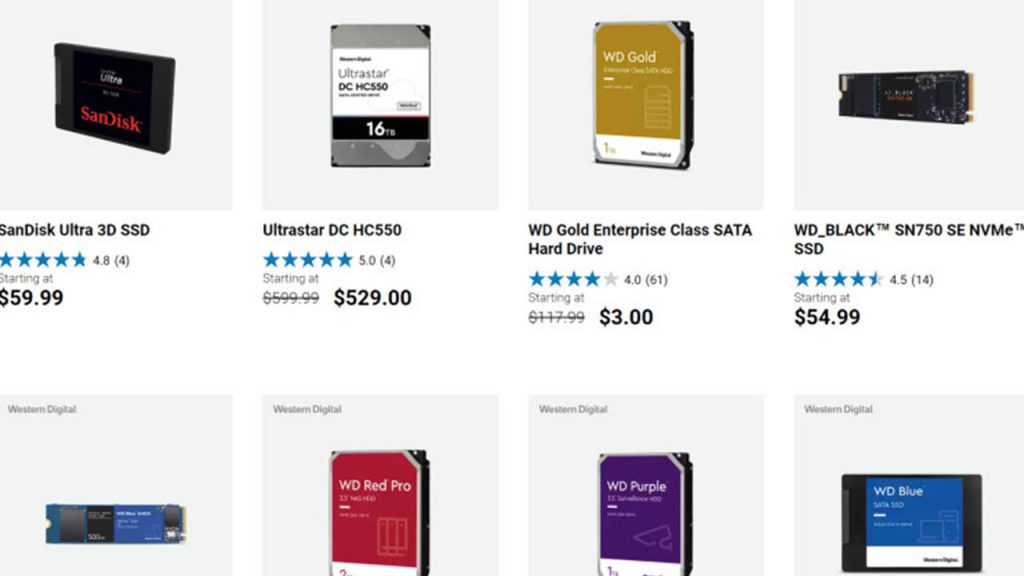Open the SanDisk Ultra 3D SSD title link
The width and height of the screenshot is (1024, 576).
(75, 230)
